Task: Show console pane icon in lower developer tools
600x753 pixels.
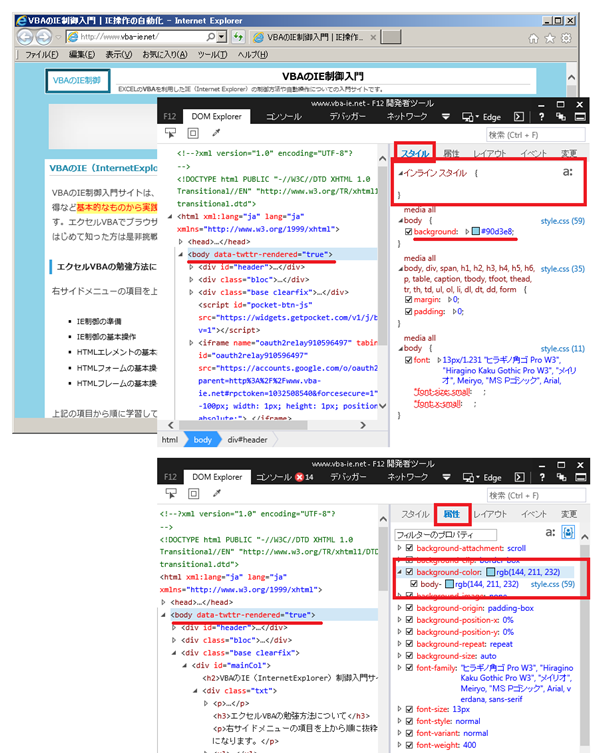Action: [519, 477]
